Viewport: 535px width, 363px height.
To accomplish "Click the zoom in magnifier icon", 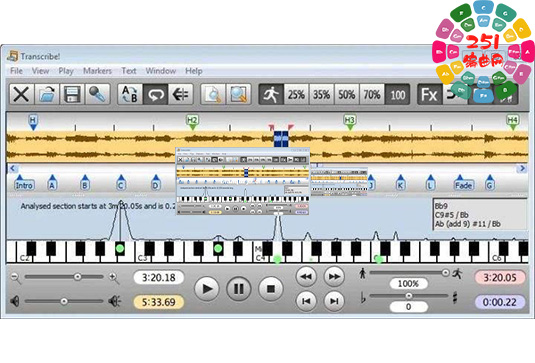I will click(114, 278).
